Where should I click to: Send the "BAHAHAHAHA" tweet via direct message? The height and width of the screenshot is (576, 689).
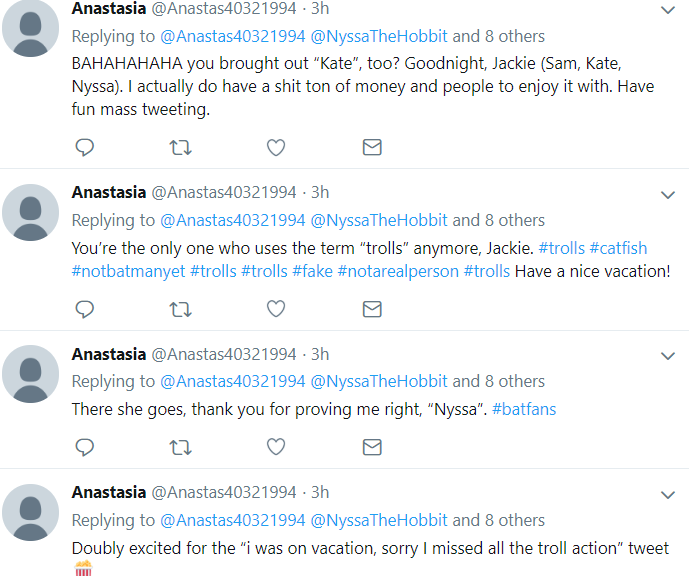[x=372, y=147]
